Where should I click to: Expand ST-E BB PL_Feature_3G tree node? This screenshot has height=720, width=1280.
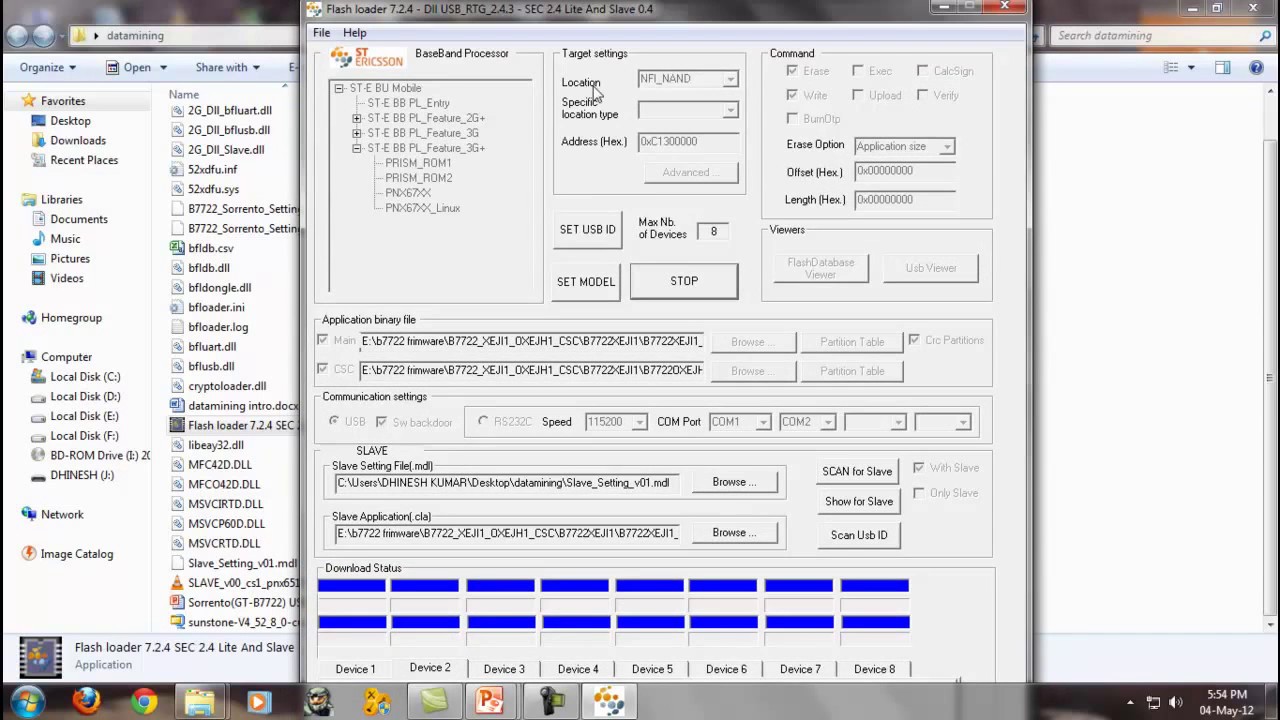357,133
